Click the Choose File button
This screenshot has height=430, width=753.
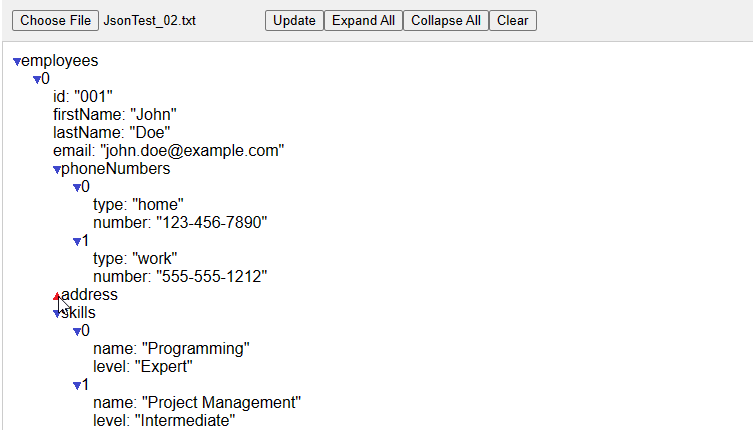click(55, 21)
